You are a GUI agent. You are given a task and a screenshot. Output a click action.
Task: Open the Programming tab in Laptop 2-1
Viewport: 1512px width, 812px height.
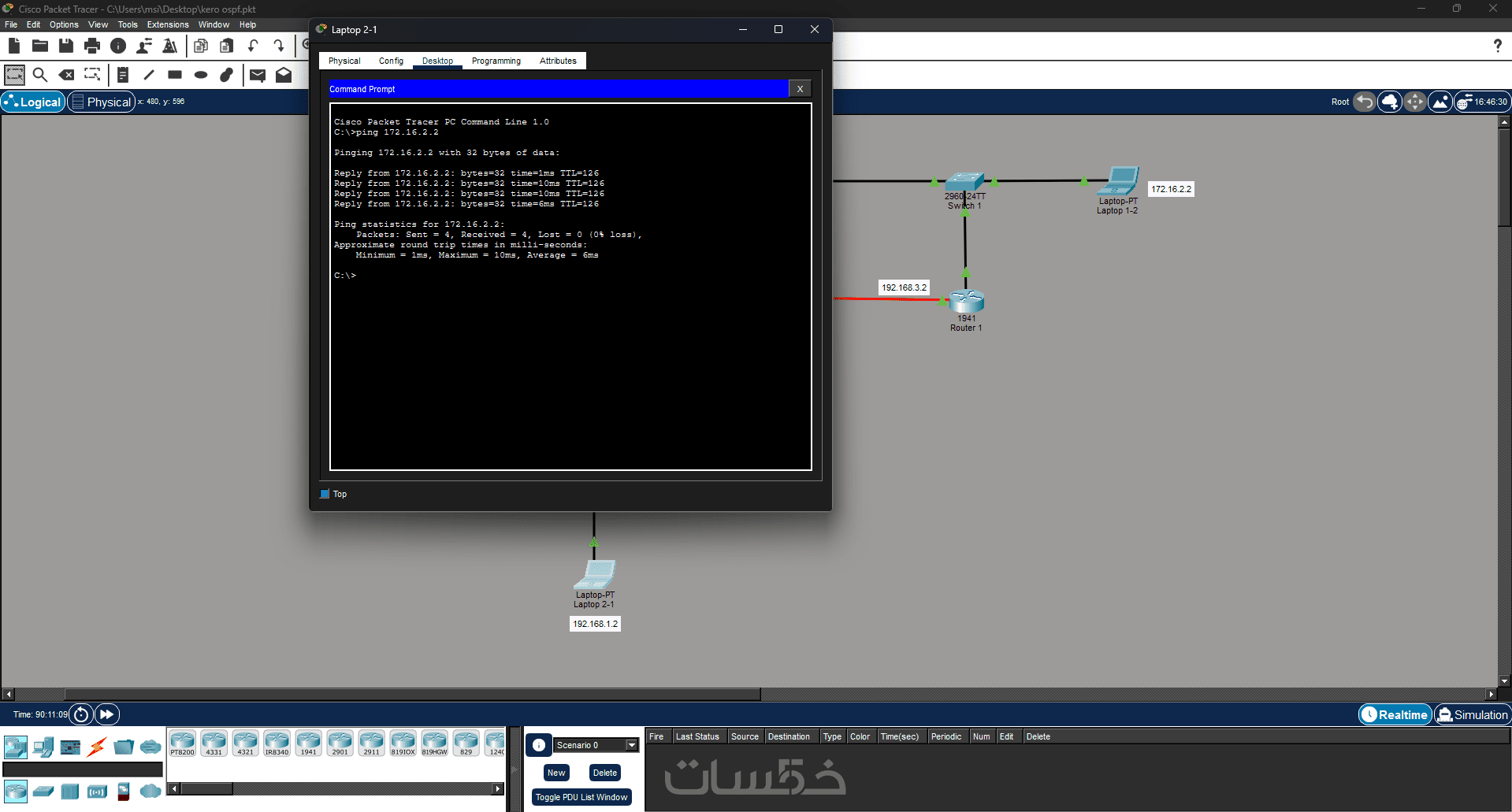point(496,61)
